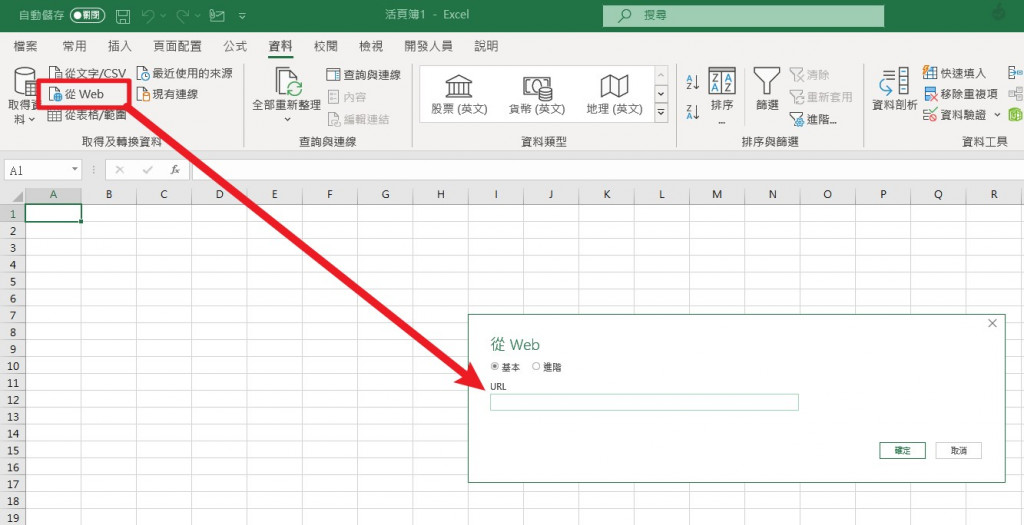This screenshot has height=525, width=1024.
Task: Toggle the 篩選 Filter funnel icon
Action: [767, 88]
